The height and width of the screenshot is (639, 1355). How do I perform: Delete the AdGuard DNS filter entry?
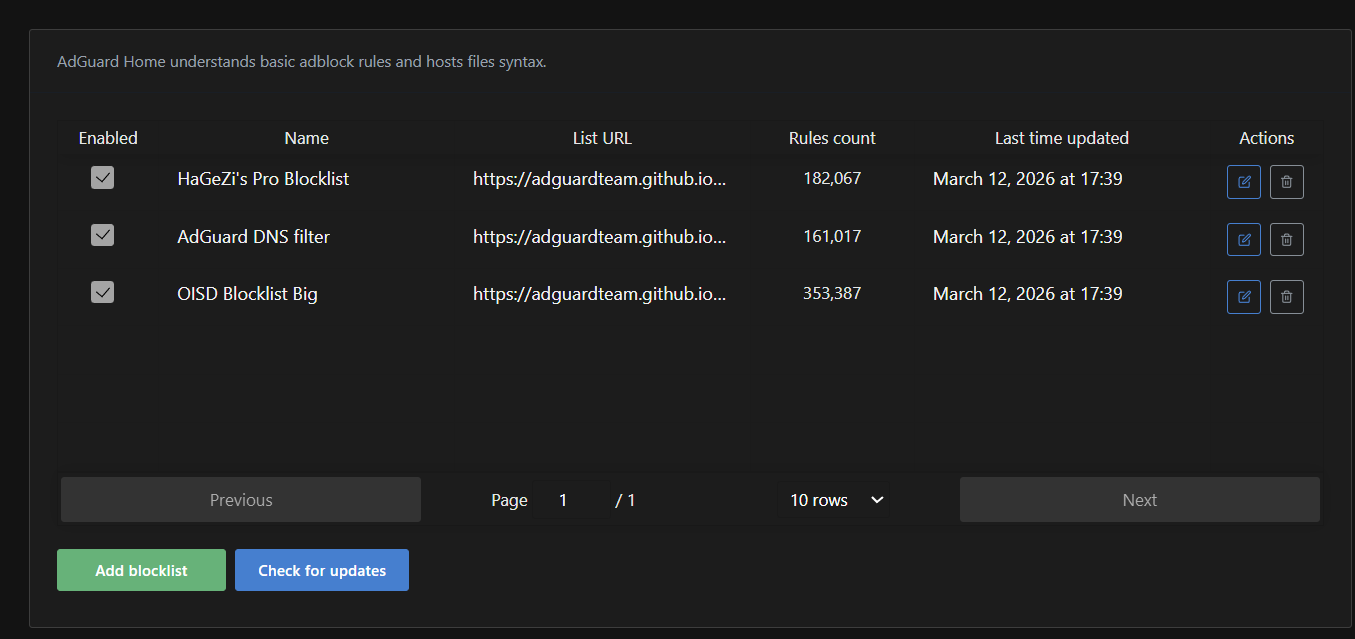pyautogui.click(x=1287, y=239)
